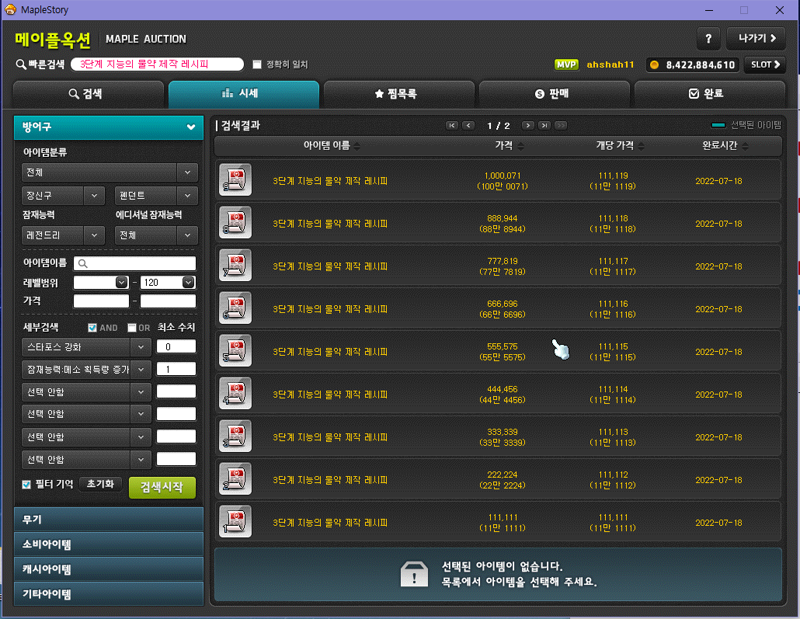Select the item row priced 555,575
800x619 pixels.
pos(498,351)
